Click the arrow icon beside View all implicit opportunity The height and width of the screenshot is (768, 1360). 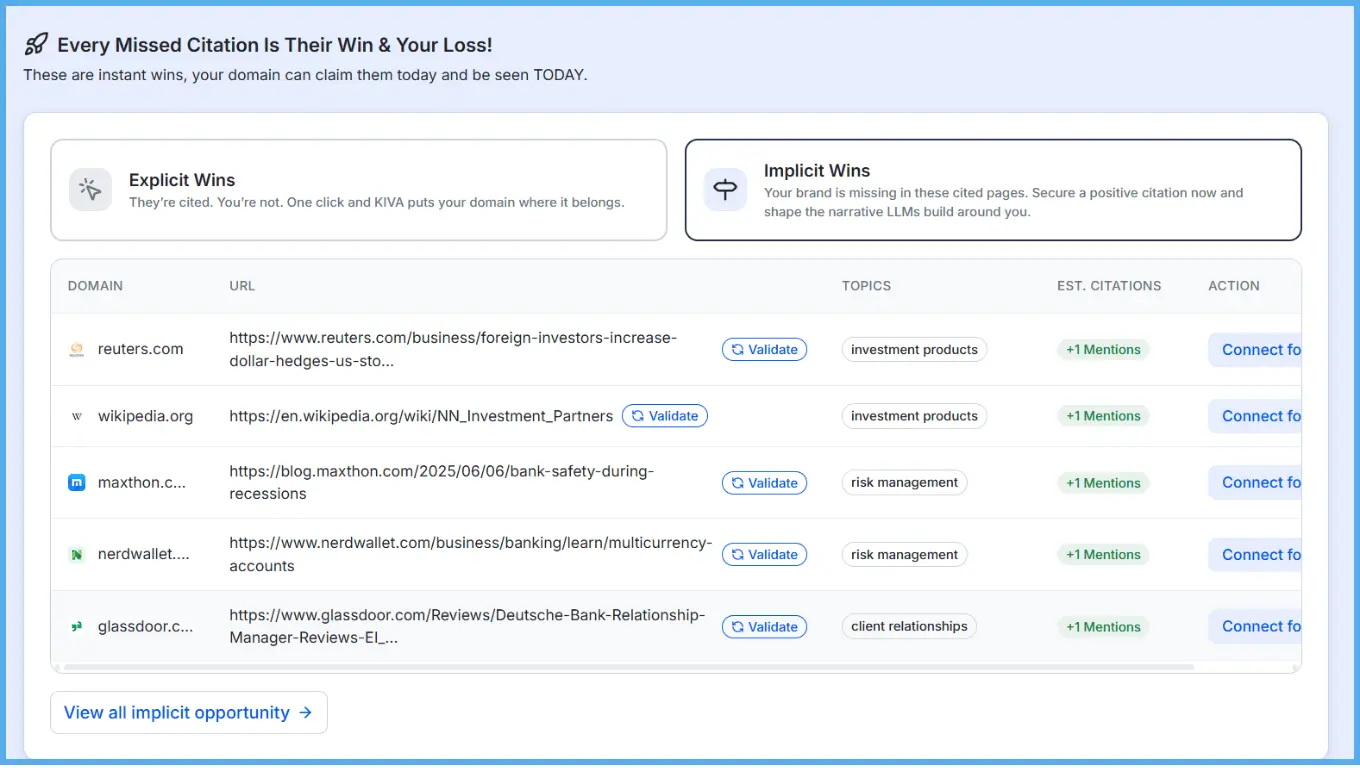304,712
